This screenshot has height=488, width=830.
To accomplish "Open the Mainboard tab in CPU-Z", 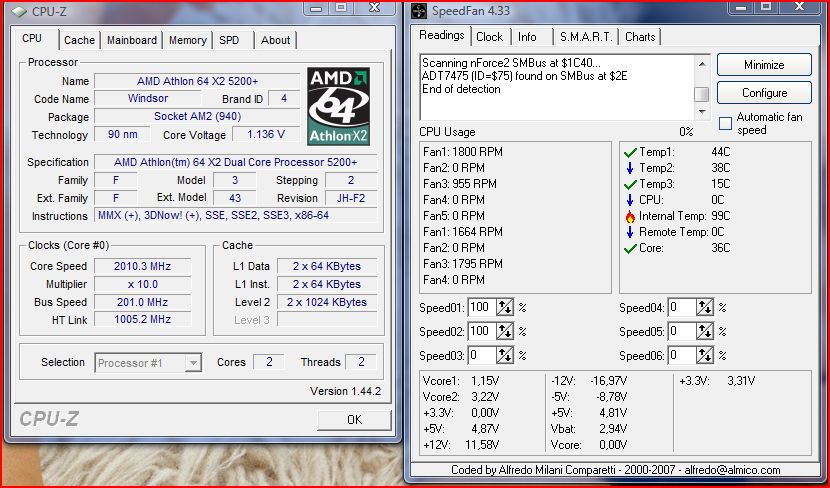I will tap(132, 40).
